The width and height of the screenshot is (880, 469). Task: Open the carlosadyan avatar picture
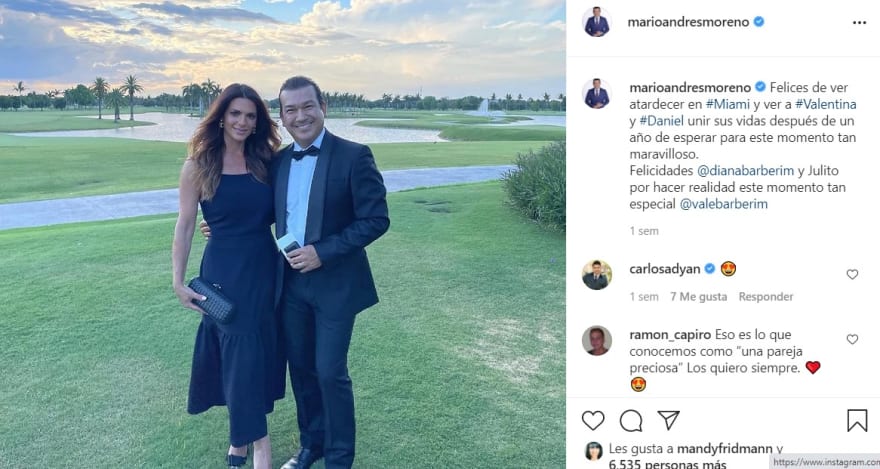tap(597, 275)
